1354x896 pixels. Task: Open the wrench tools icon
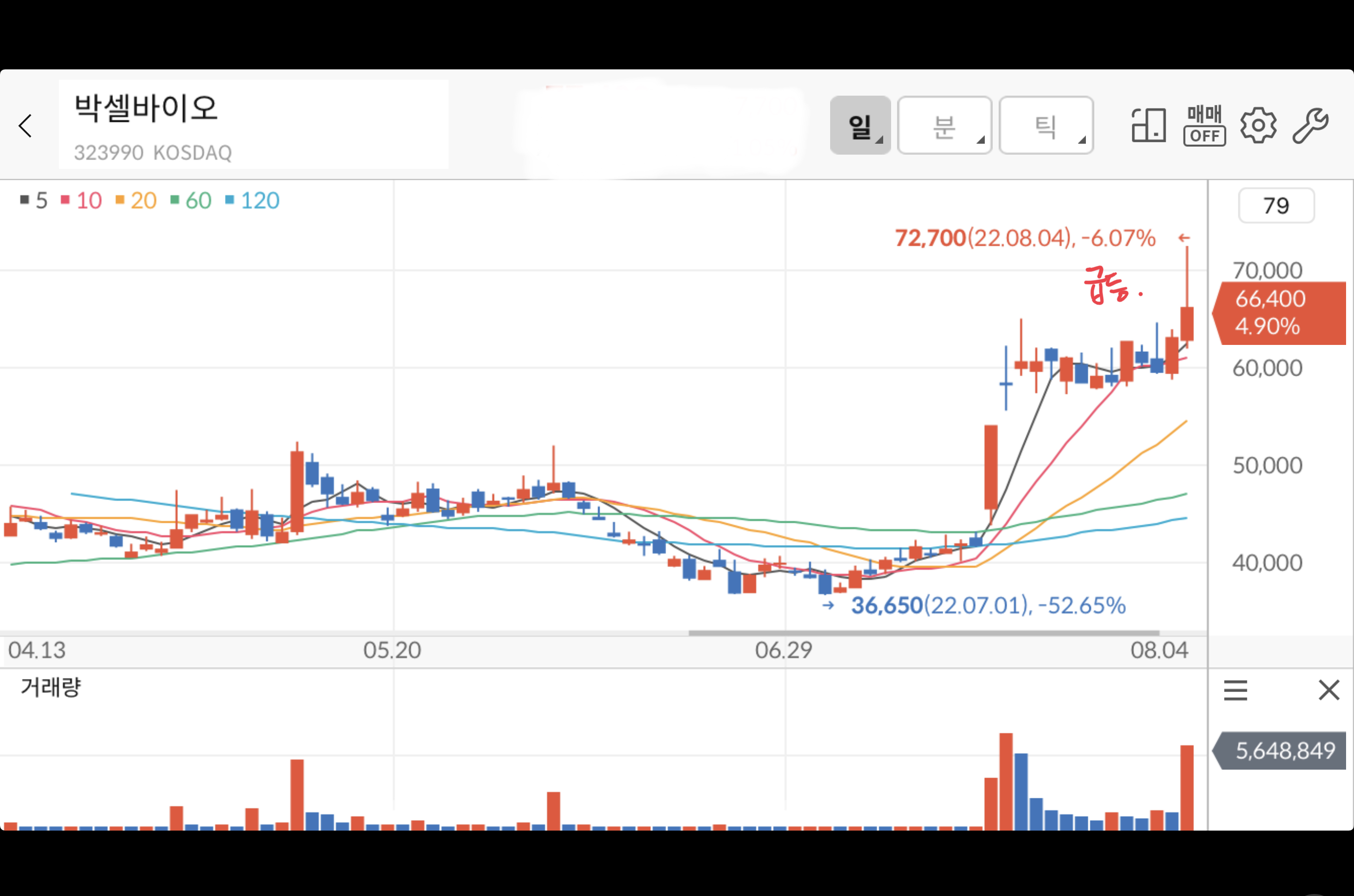[x=1310, y=125]
